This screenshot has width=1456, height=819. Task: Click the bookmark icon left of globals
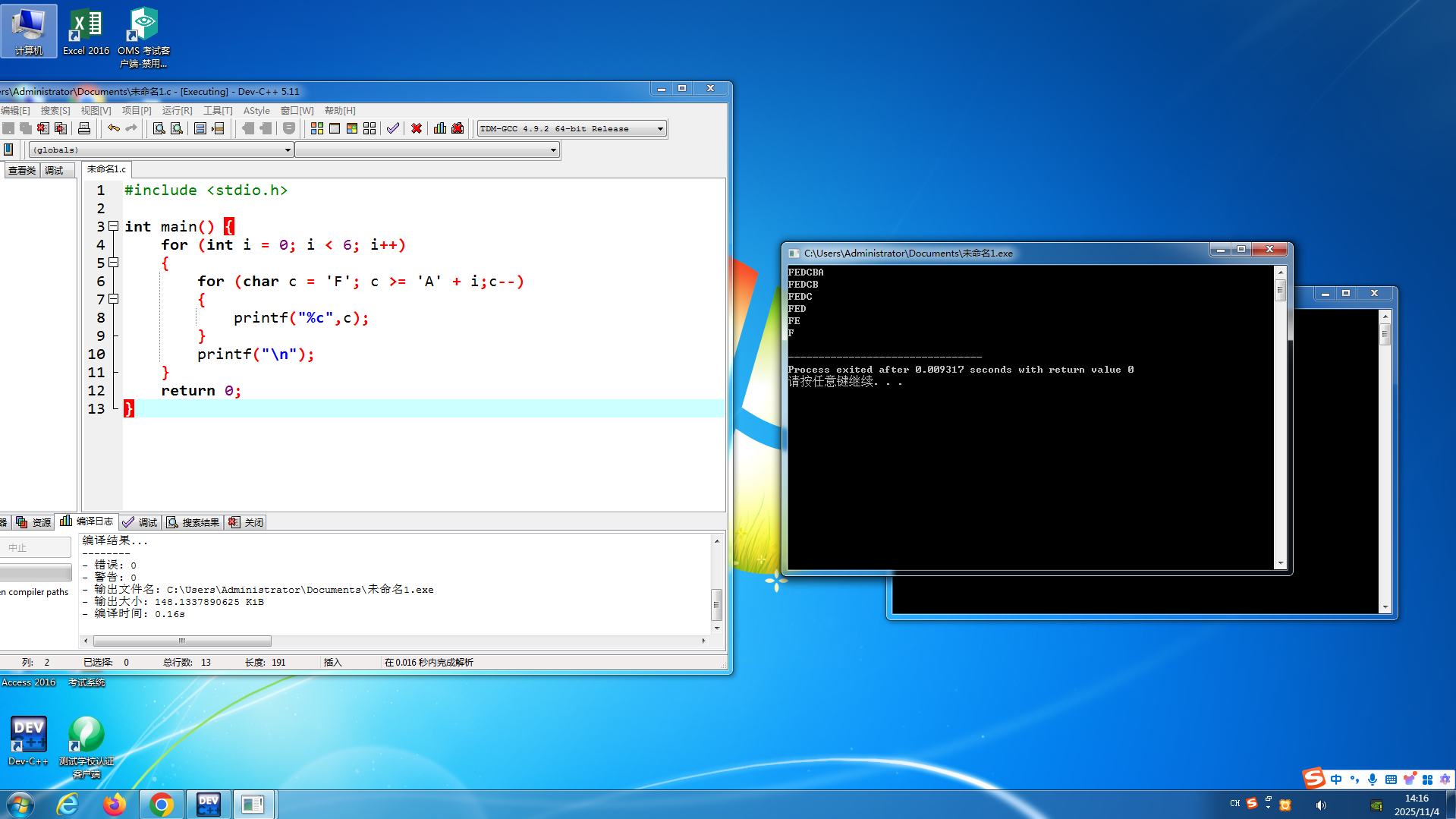(x=8, y=150)
